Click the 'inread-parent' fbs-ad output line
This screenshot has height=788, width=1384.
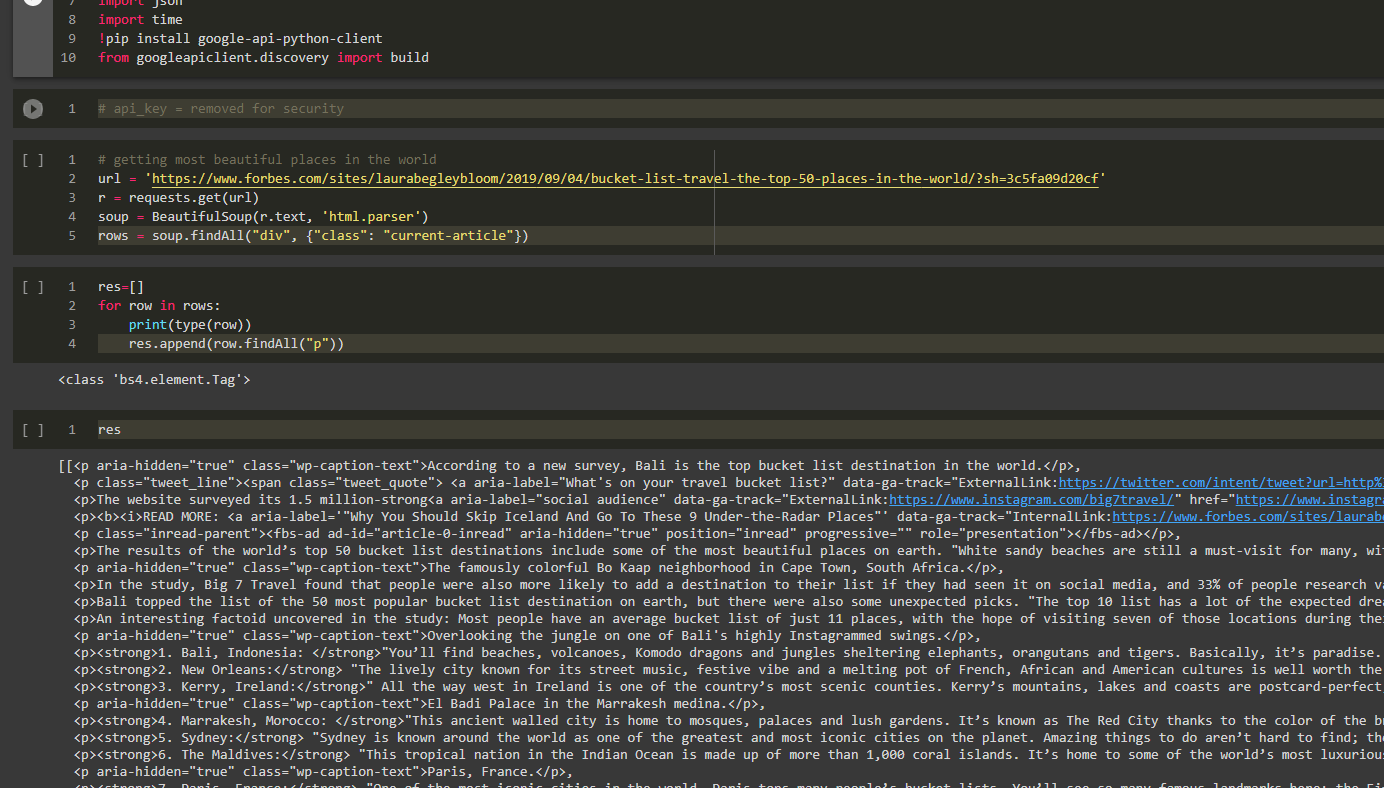(627, 534)
